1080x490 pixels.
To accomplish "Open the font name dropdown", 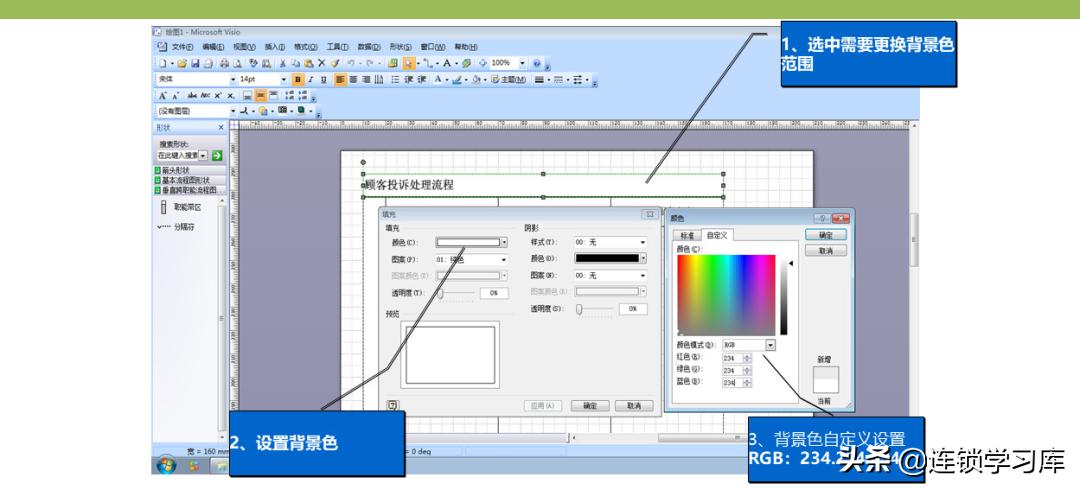I will tap(233, 79).
